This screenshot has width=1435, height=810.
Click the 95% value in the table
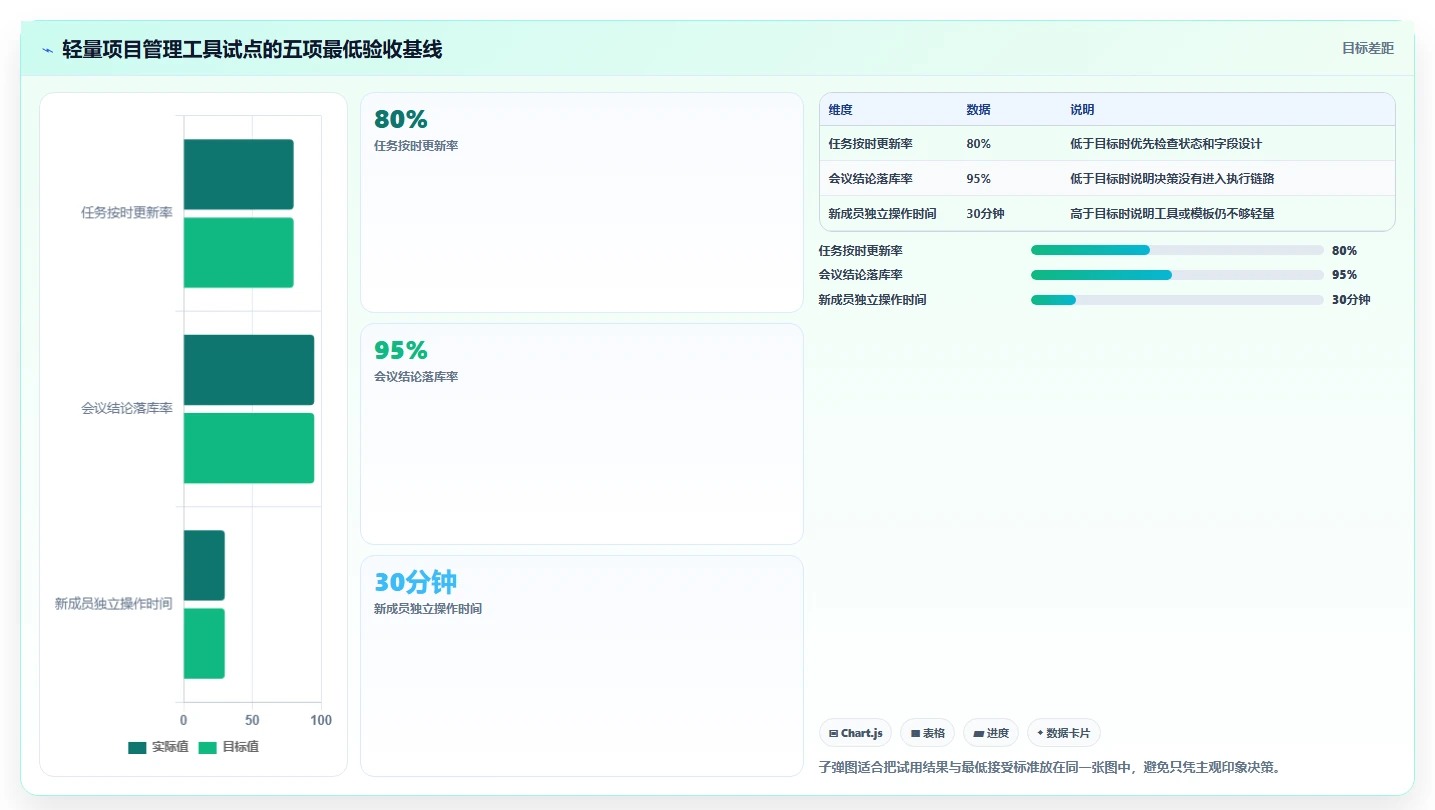coord(978,179)
